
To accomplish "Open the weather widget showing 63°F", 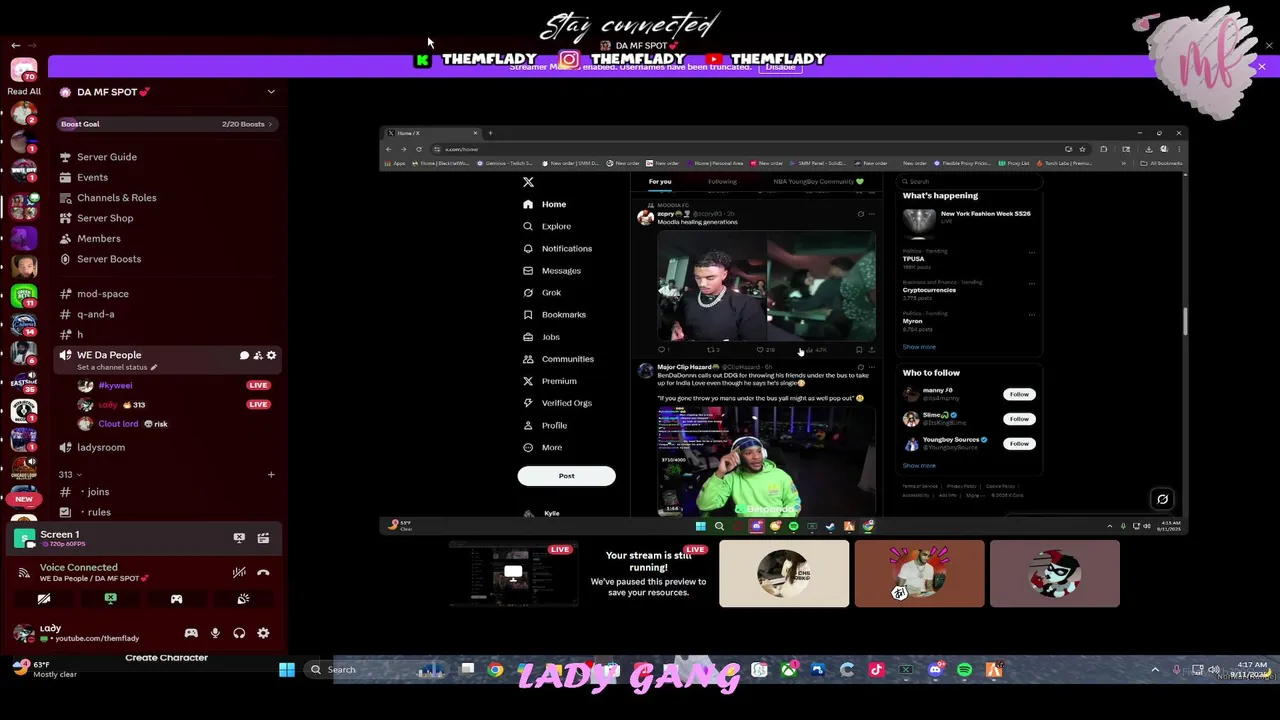I will pyautogui.click(x=45, y=669).
